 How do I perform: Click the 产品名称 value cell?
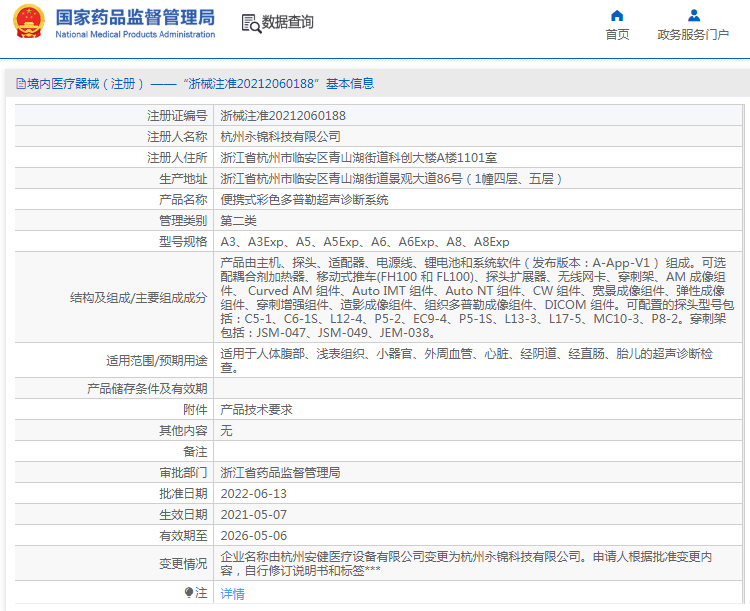click(x=304, y=200)
